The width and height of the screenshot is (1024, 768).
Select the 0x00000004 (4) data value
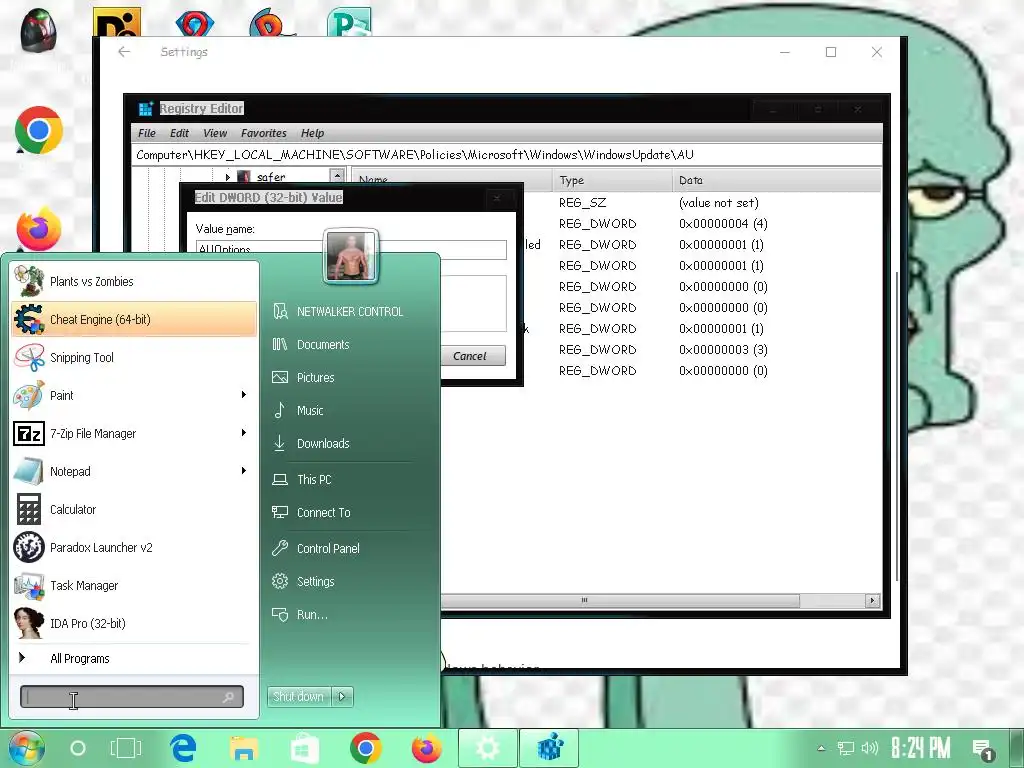pos(723,224)
